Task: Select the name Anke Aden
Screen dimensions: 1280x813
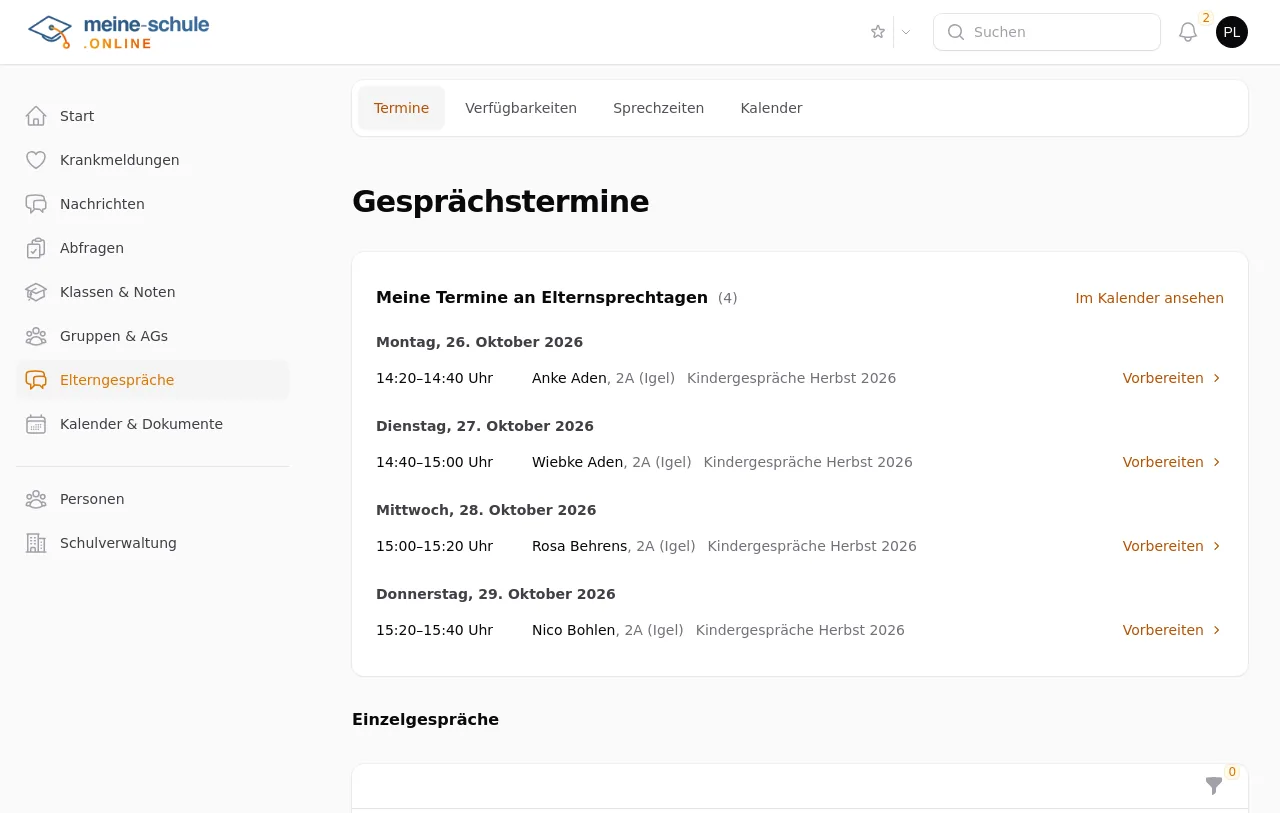Action: (569, 378)
